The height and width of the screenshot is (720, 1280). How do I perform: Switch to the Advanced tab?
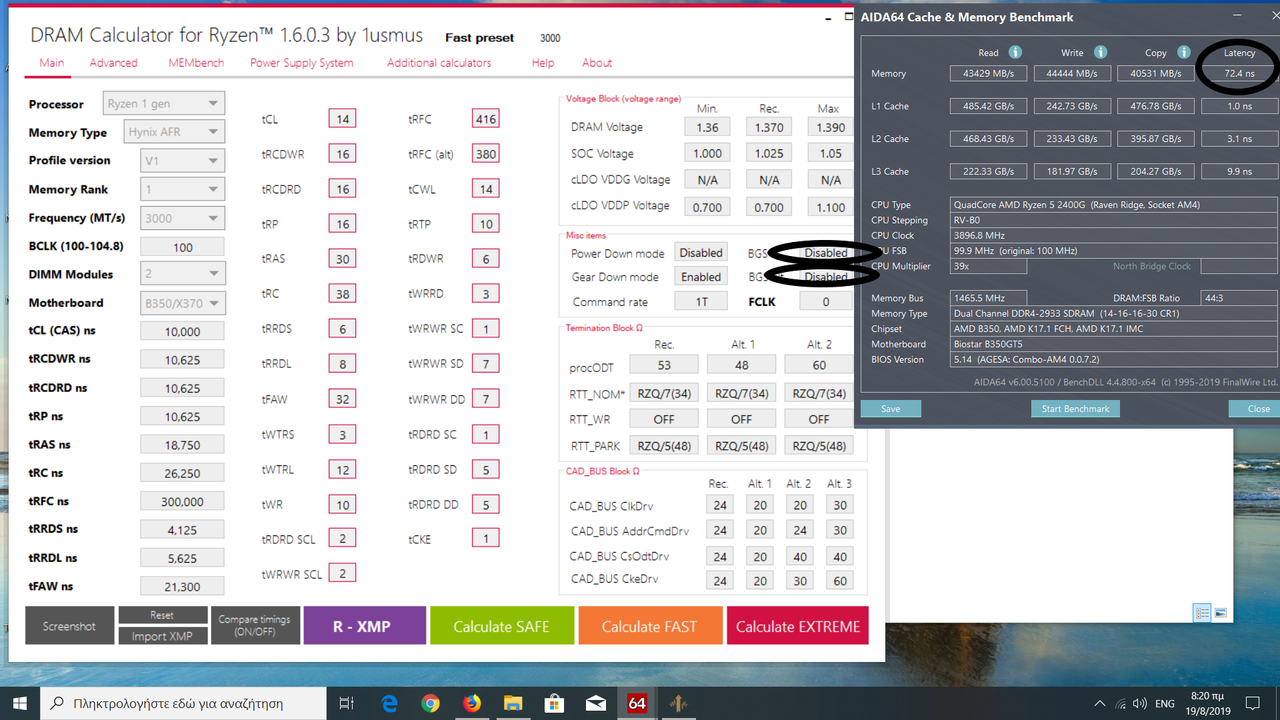click(114, 63)
